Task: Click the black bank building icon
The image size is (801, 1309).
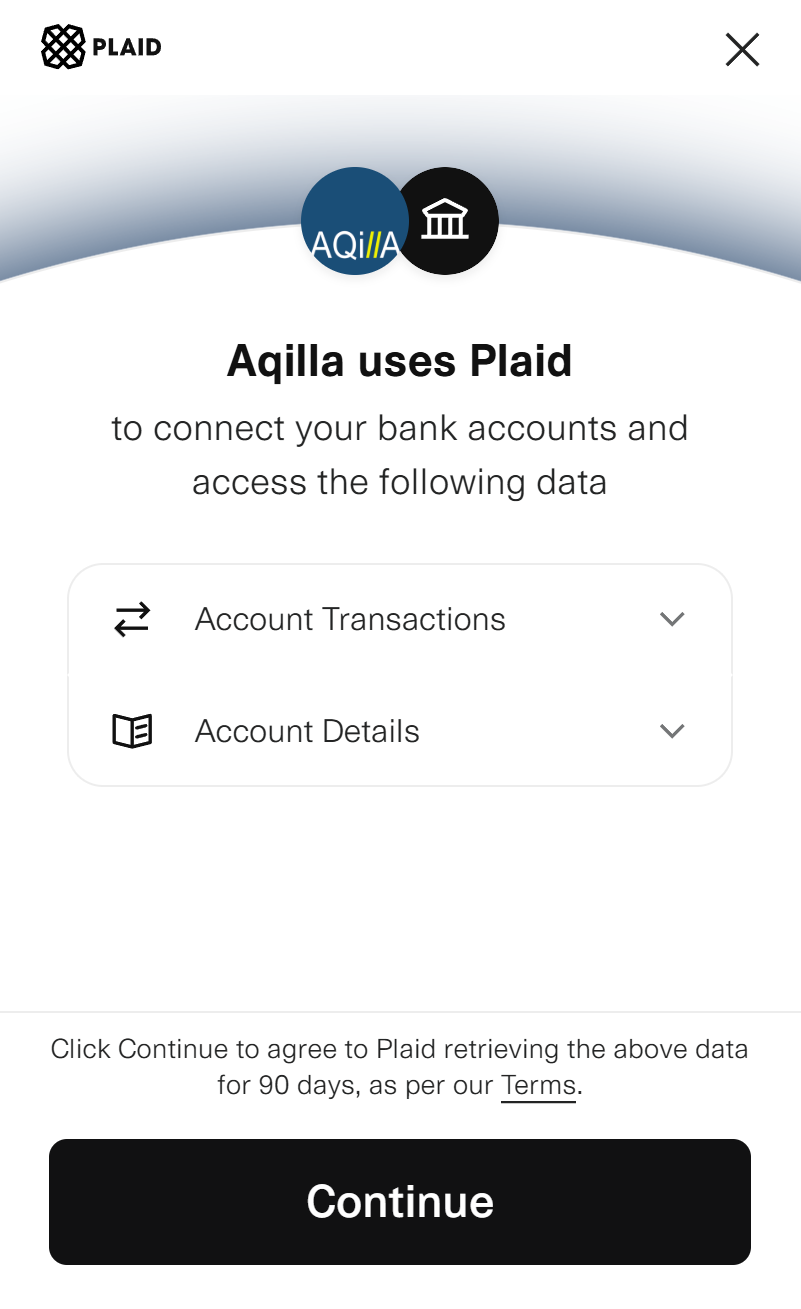Action: click(447, 220)
